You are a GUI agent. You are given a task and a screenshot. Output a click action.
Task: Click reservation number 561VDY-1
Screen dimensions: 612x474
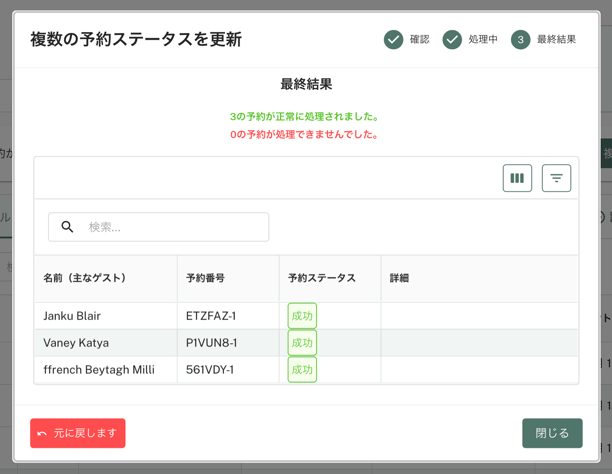[x=210, y=370]
